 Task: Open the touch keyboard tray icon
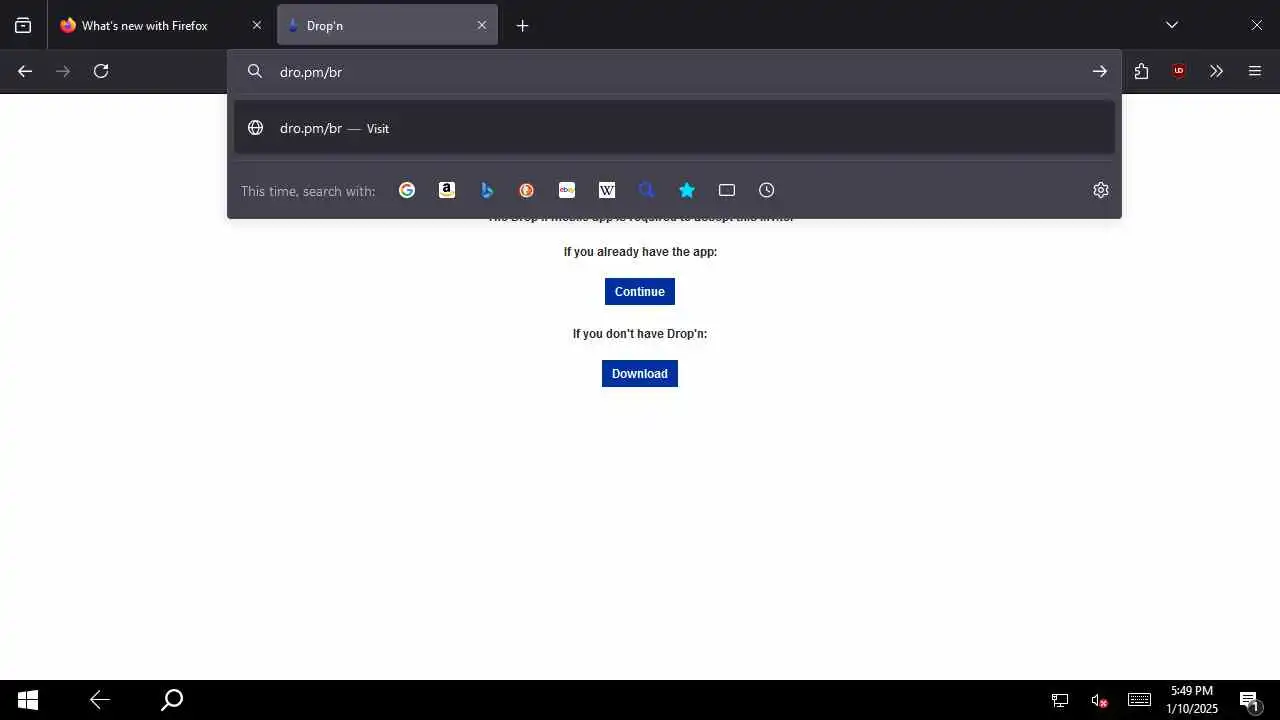(x=1139, y=700)
